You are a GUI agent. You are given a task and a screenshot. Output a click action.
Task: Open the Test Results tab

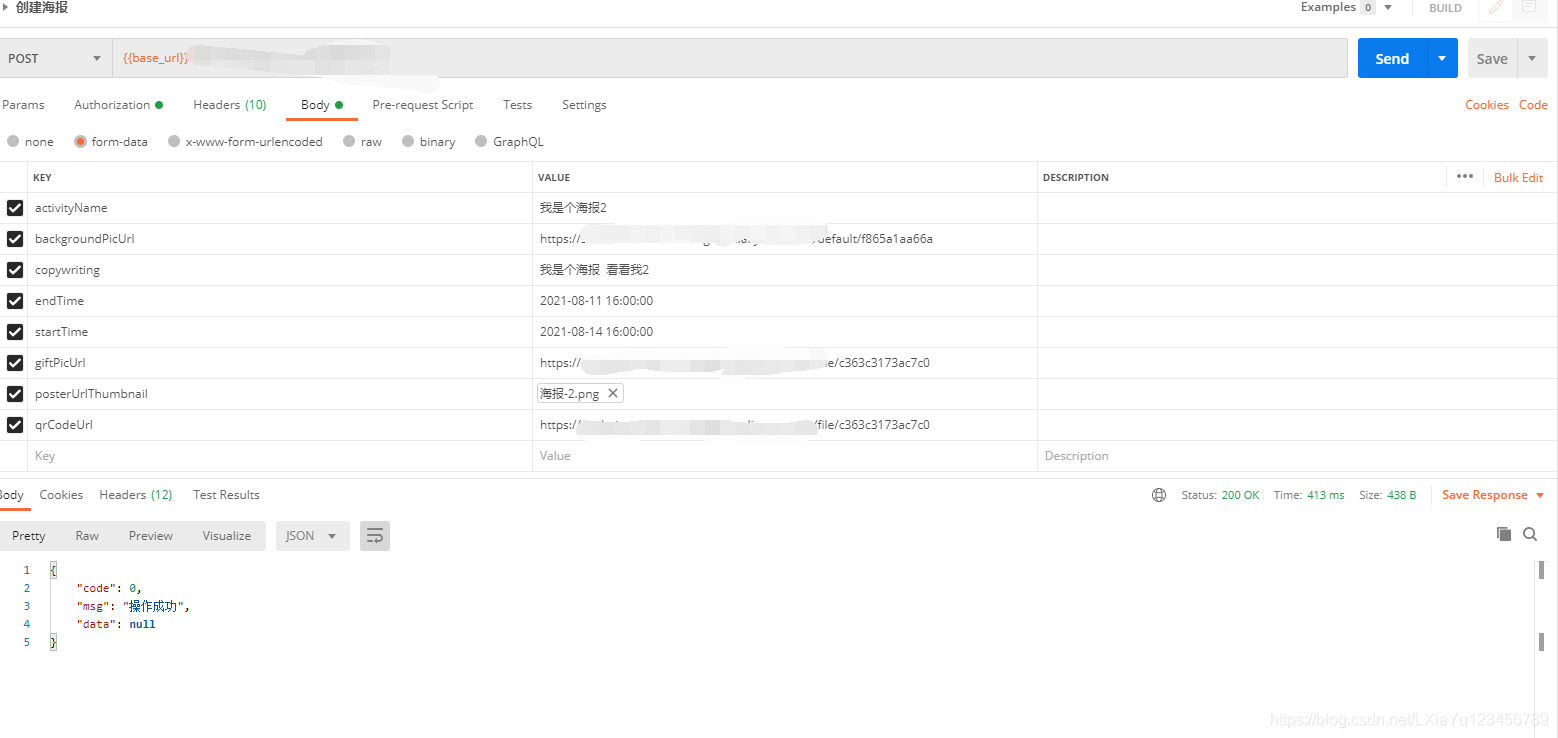(226, 495)
